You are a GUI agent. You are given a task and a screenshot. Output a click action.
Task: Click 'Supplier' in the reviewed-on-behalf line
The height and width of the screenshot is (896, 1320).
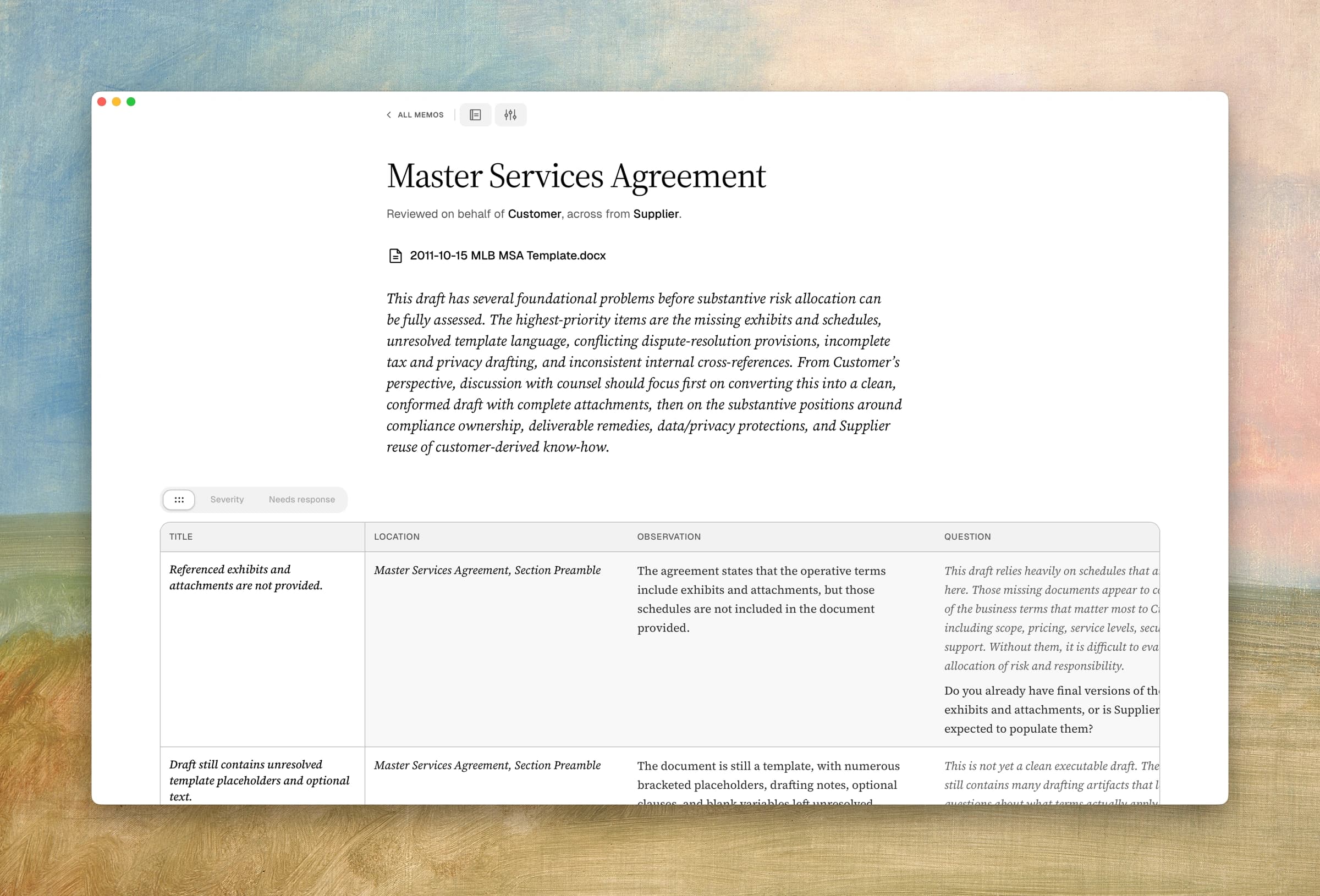[x=656, y=214]
